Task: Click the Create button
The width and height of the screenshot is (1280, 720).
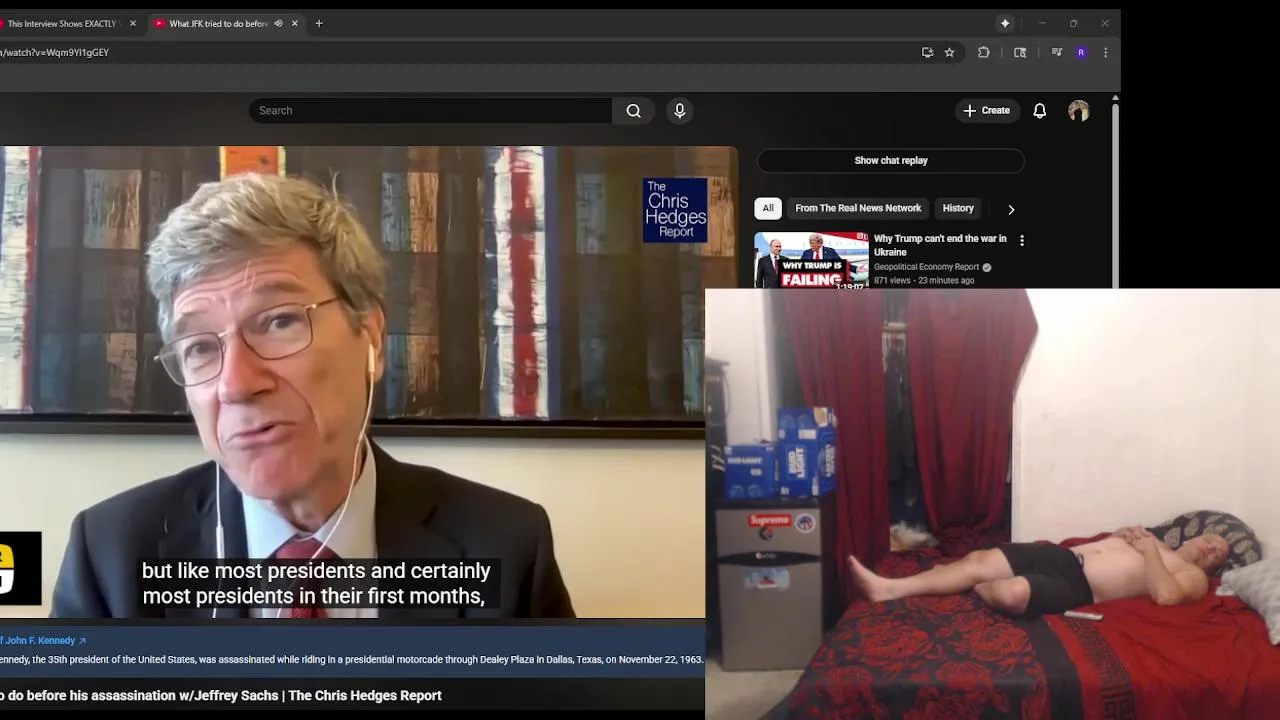Action: pos(987,110)
